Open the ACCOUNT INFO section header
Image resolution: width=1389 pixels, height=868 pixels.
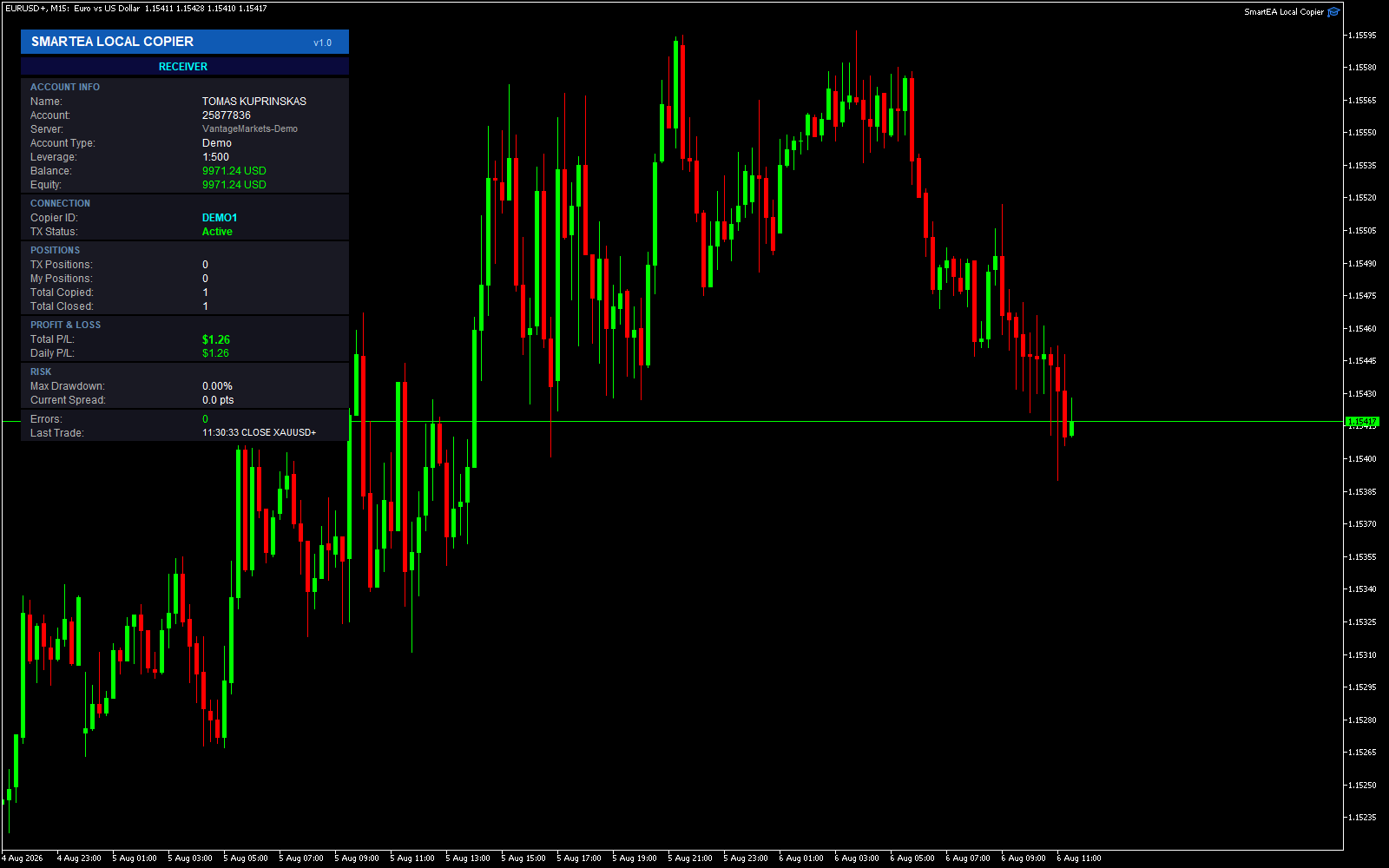tap(65, 87)
